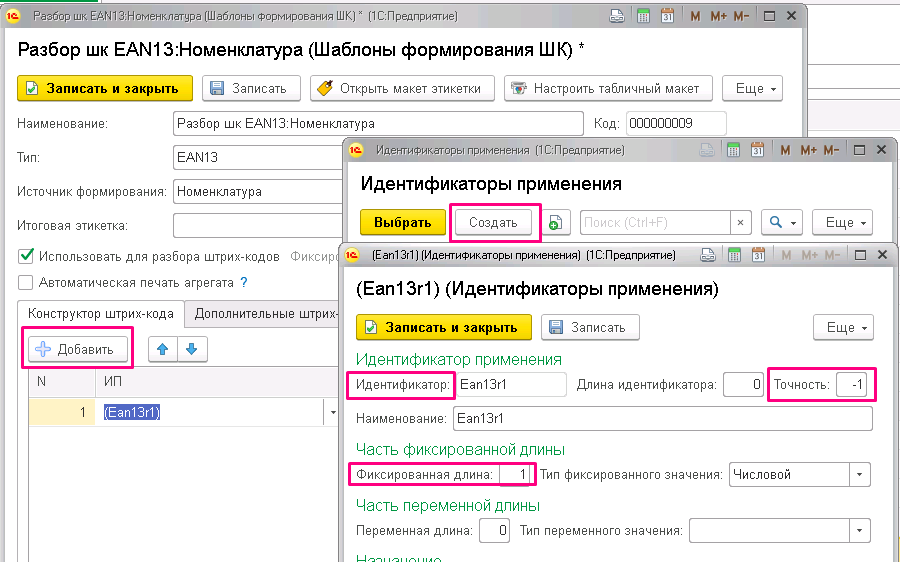Click printer icon in Ean13r1 window title bar
This screenshot has height=562, width=900.
coord(708,255)
